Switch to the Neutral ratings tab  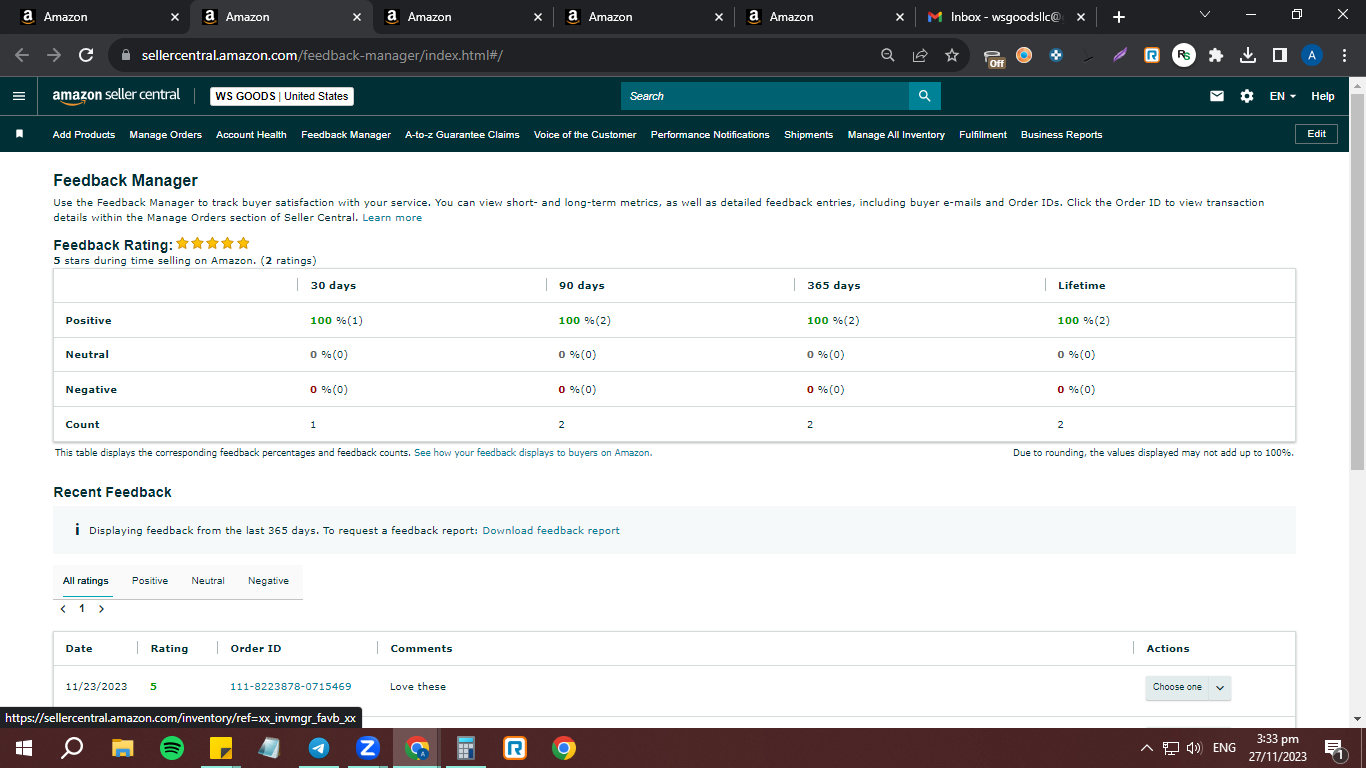(x=208, y=581)
